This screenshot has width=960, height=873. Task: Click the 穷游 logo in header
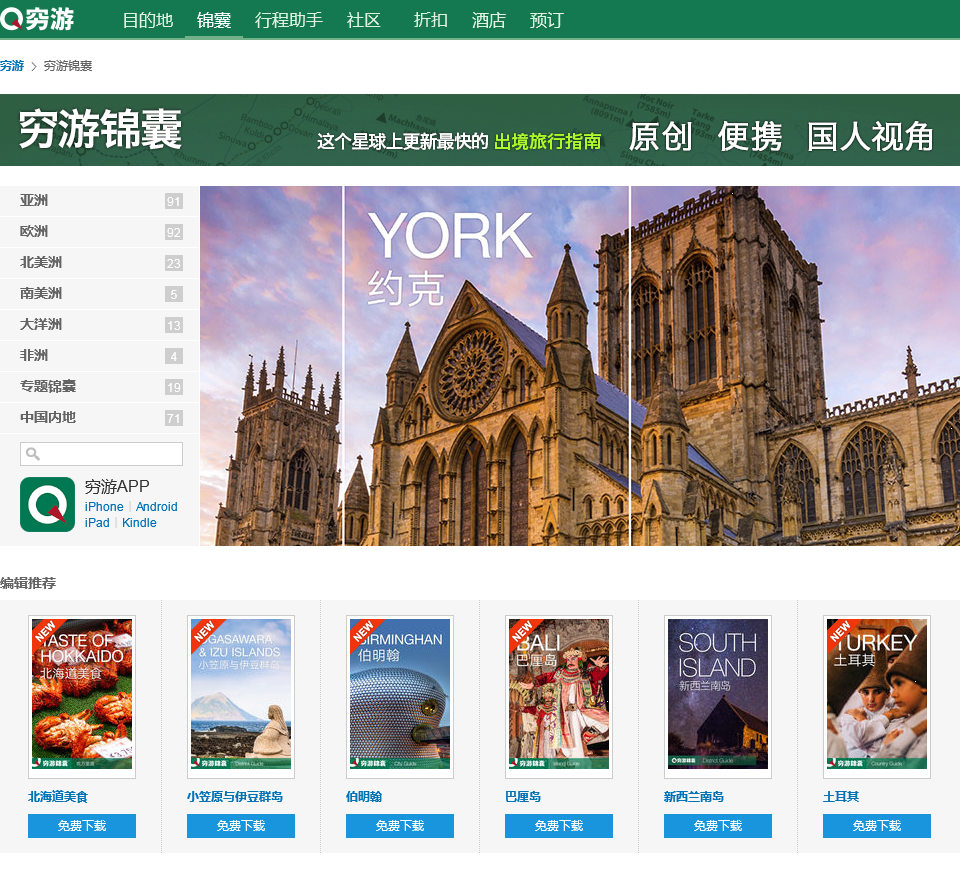click(x=37, y=19)
